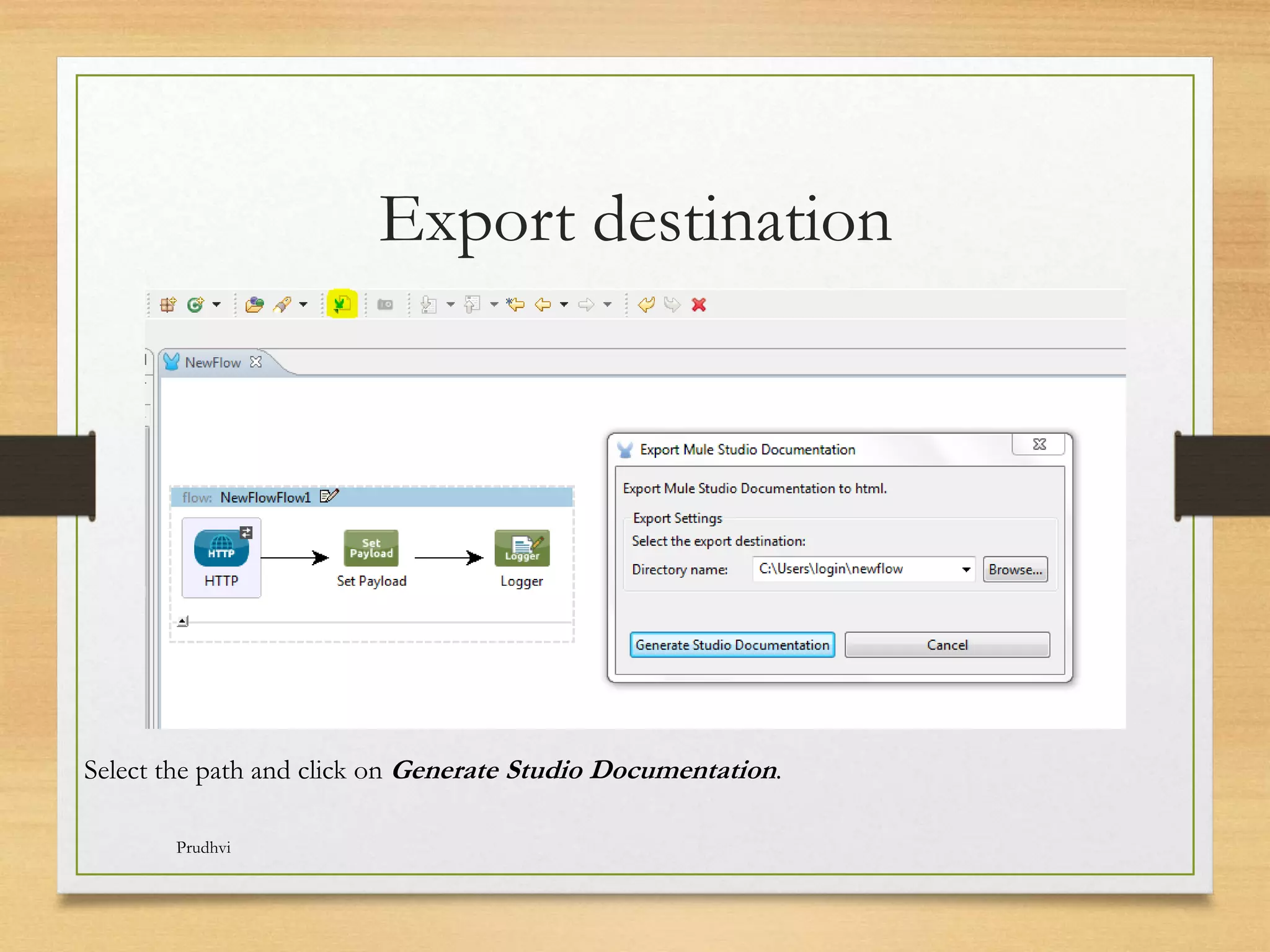Close the Export Mule Studio Documentation dialog
The width and height of the screenshot is (1270, 952).
pos(1039,444)
